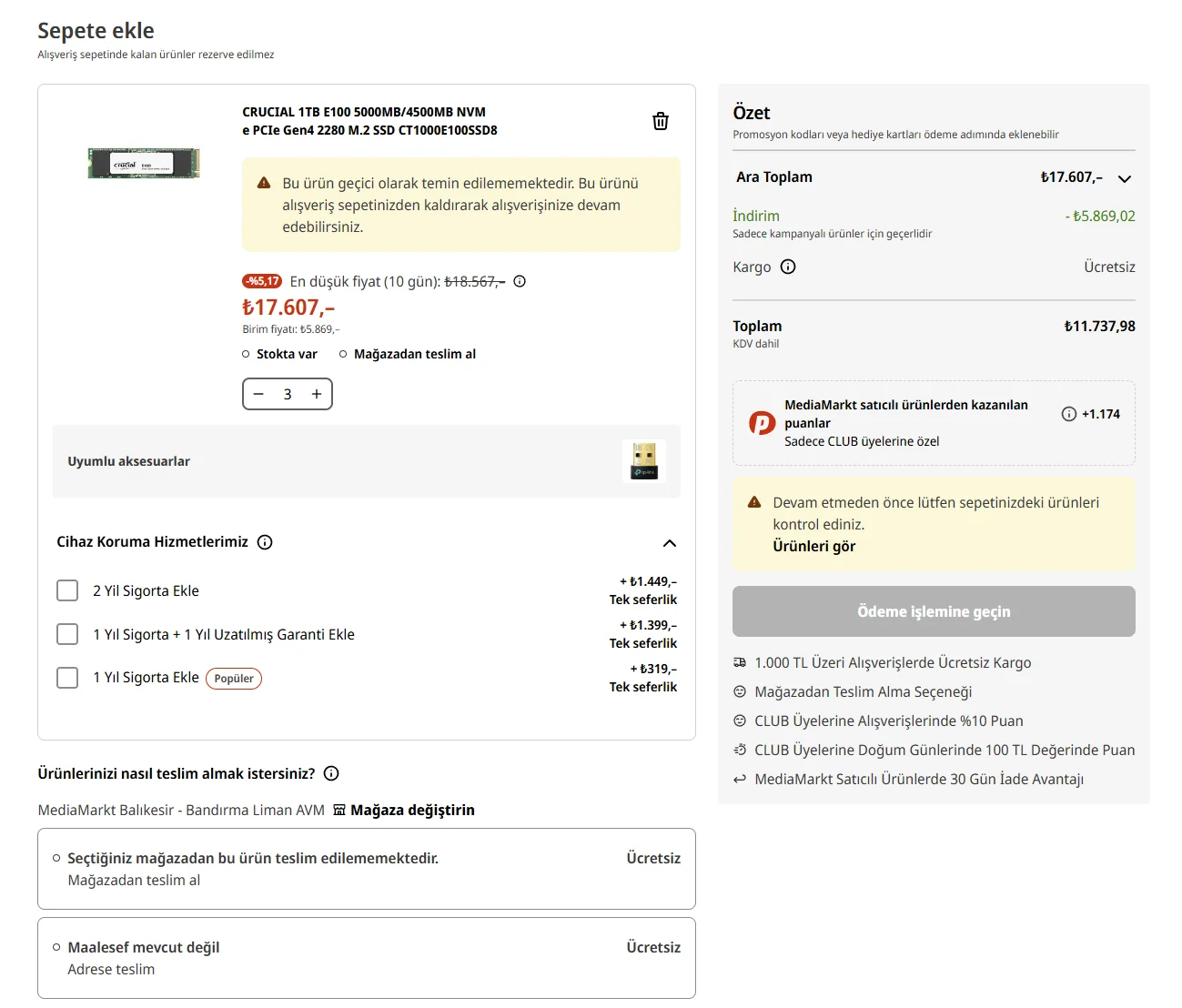Open the Uyumlu aksesuarlar section
1182x1008 pixels.
point(367,461)
